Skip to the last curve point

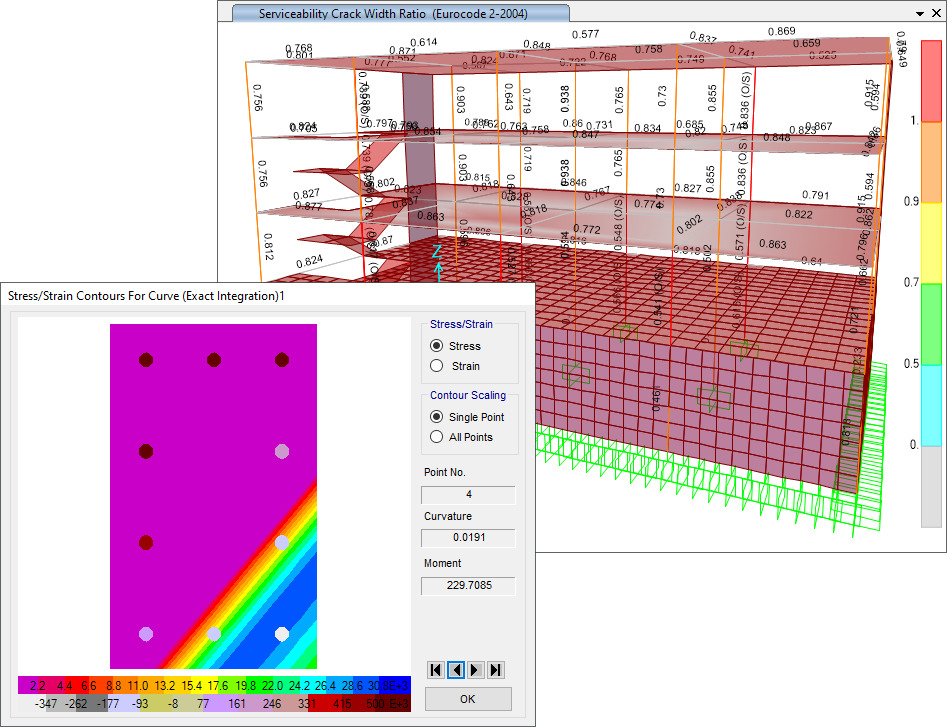click(x=495, y=670)
